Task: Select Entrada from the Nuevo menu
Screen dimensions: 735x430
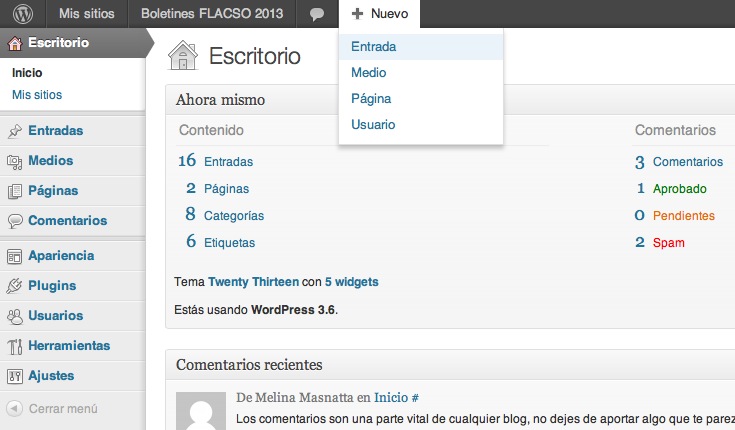Action: point(374,46)
